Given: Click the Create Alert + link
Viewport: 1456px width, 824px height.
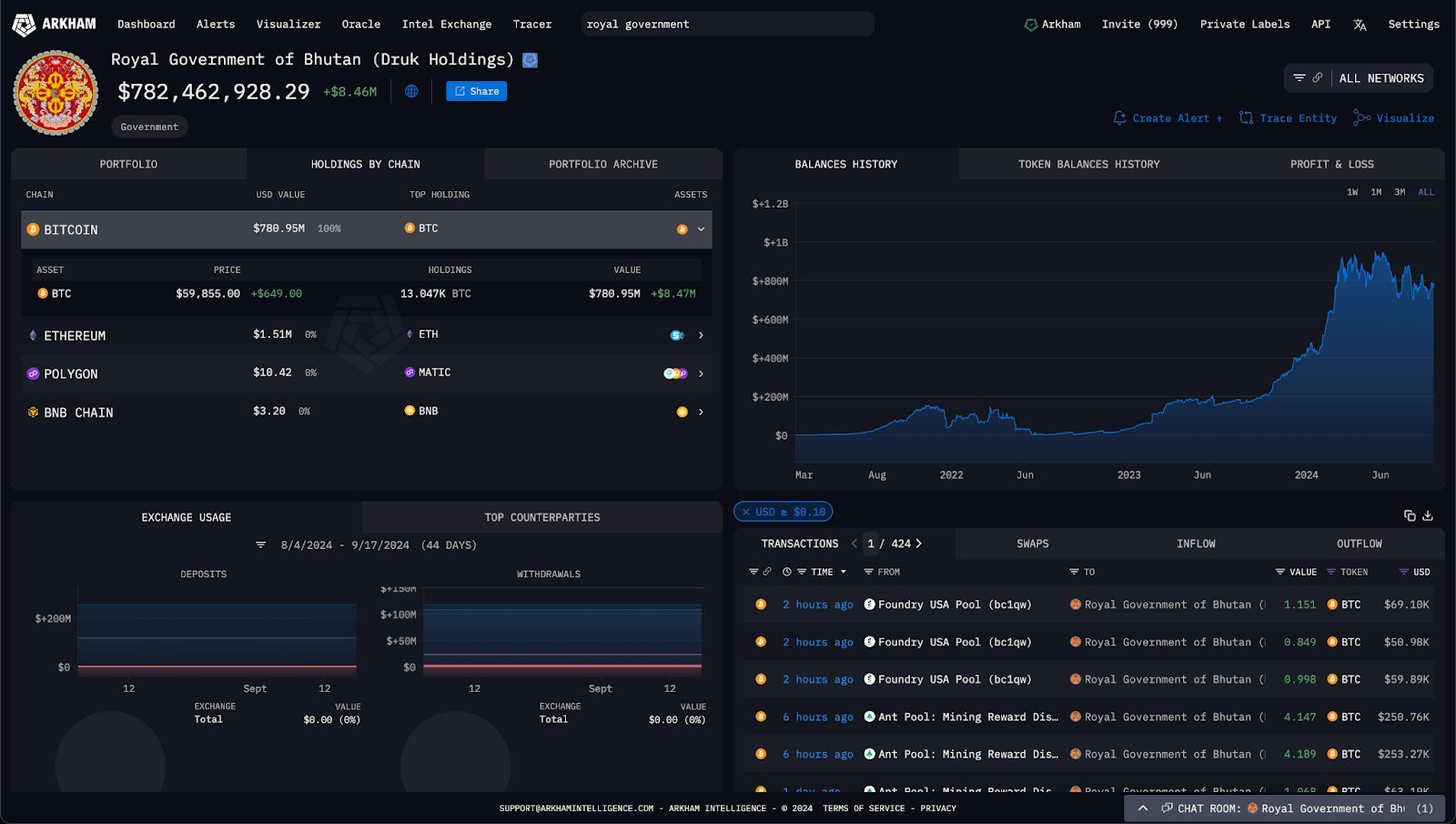Looking at the screenshot, I should coord(1167,117).
